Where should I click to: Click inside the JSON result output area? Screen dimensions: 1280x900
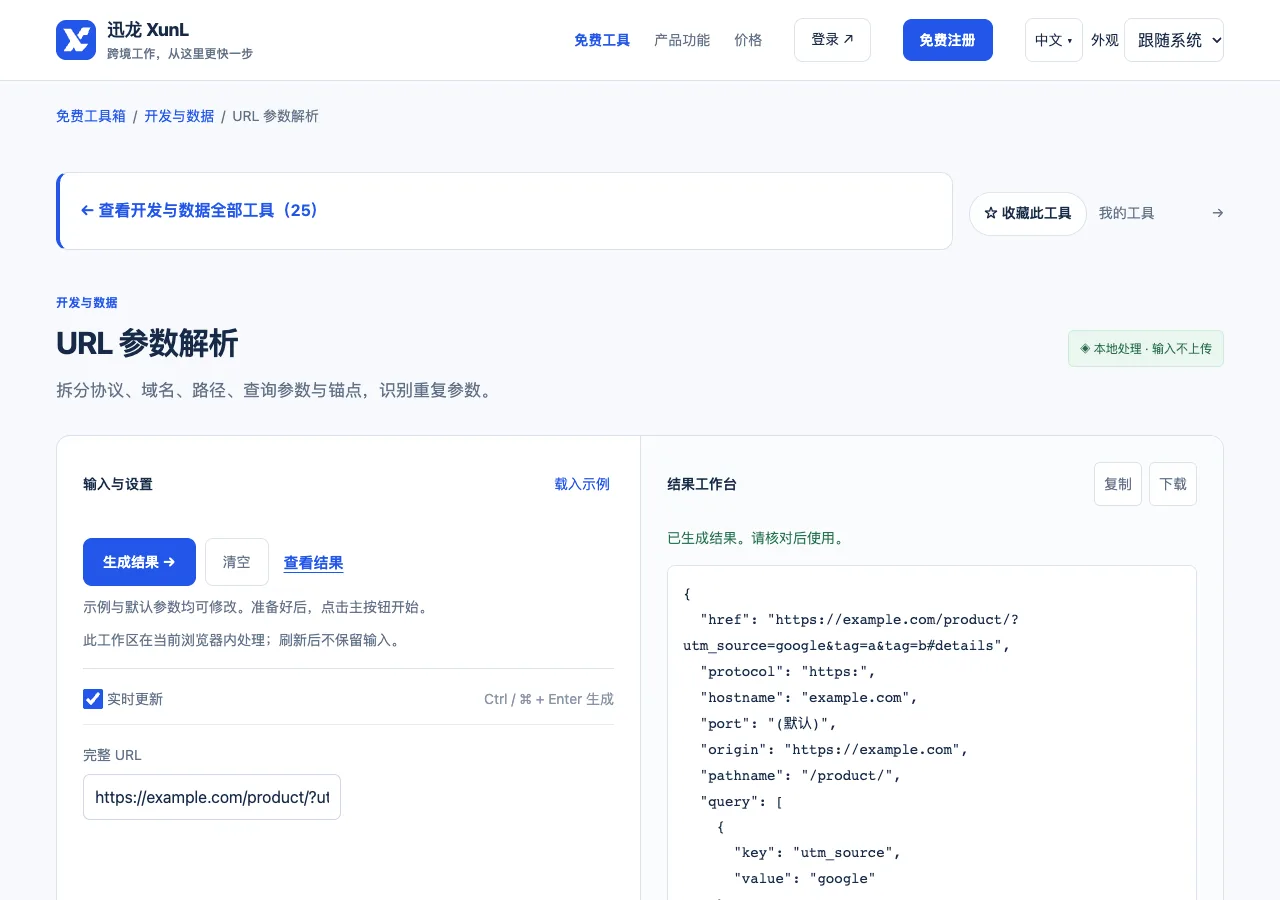pyautogui.click(x=932, y=735)
